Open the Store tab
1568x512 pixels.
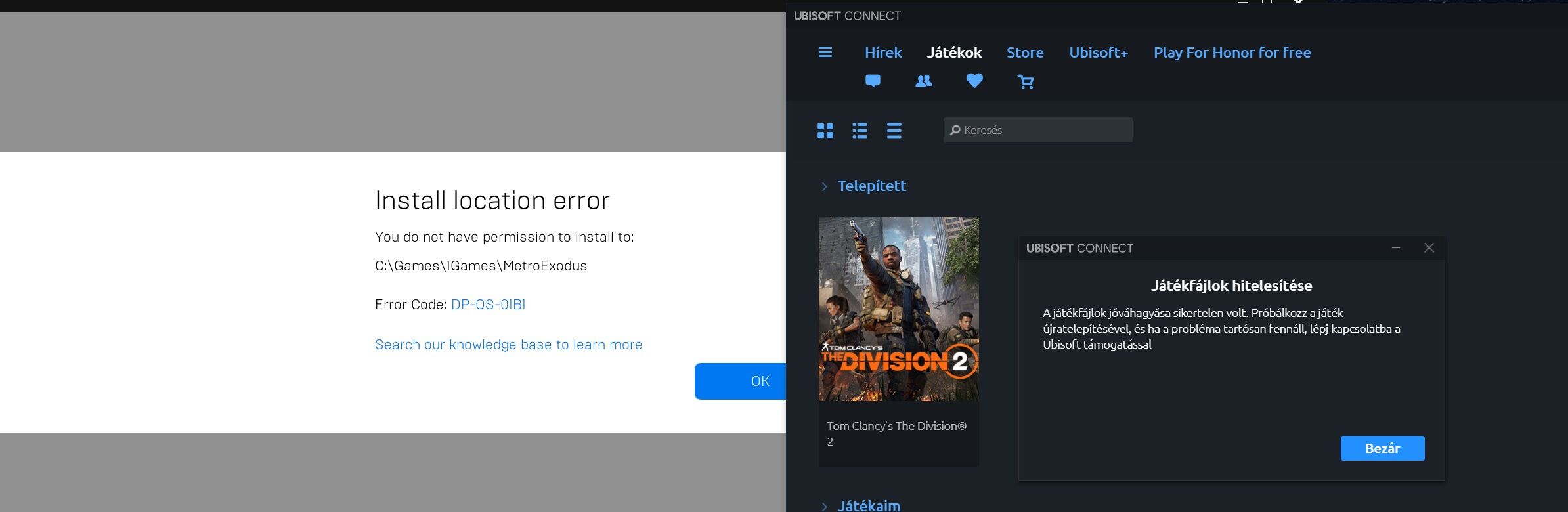click(1025, 53)
